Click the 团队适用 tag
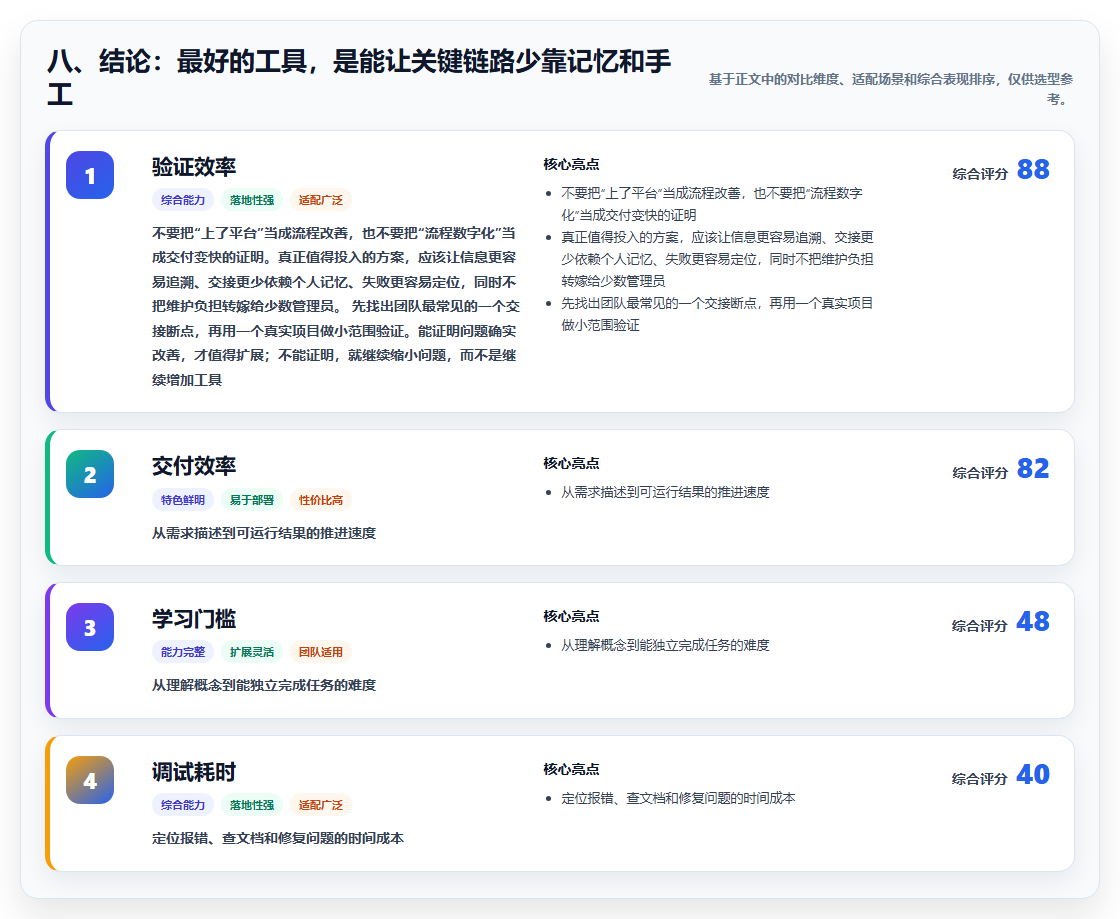Screen dimensions: 1120x919 [321, 652]
